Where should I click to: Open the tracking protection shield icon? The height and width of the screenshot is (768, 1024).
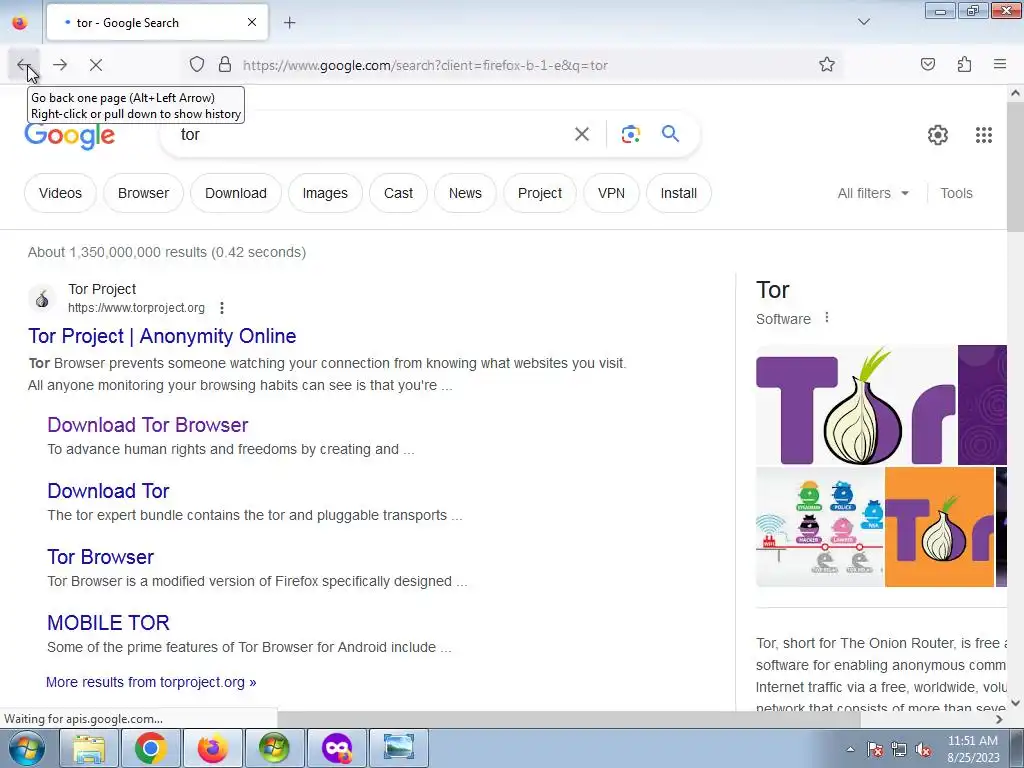tap(197, 65)
